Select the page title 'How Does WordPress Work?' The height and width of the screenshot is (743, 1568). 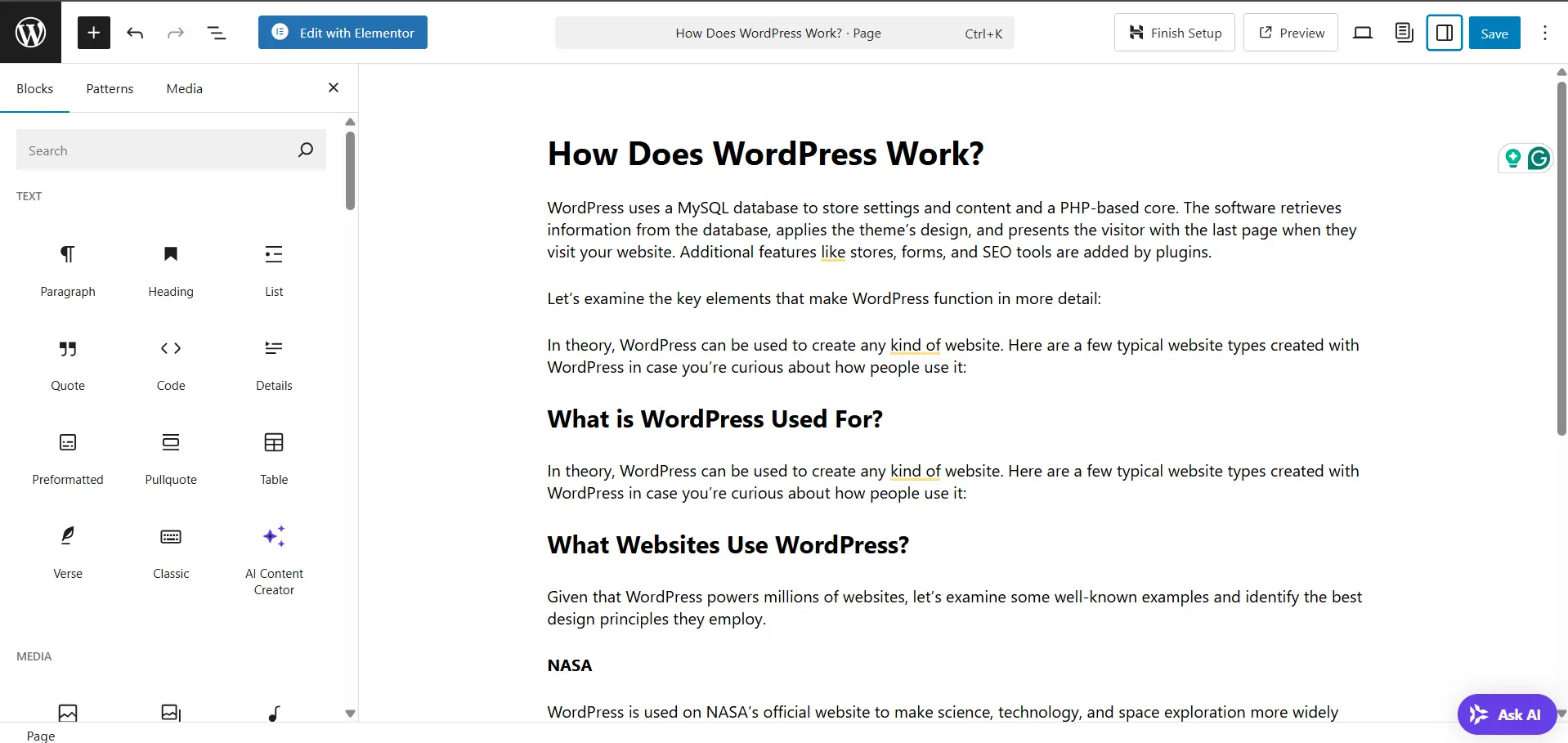[765, 154]
